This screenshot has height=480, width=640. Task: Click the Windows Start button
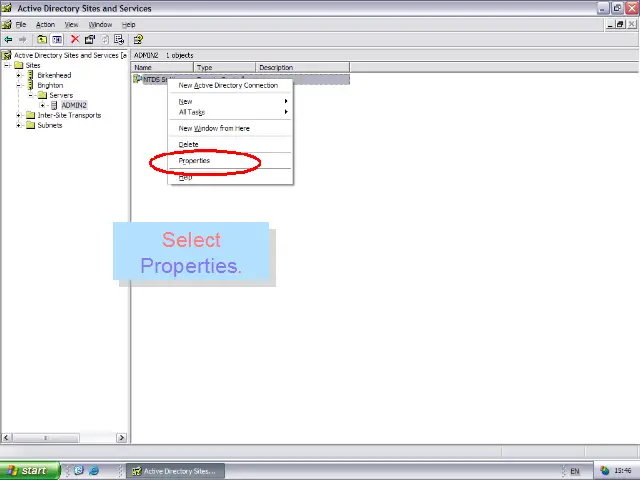click(27, 470)
